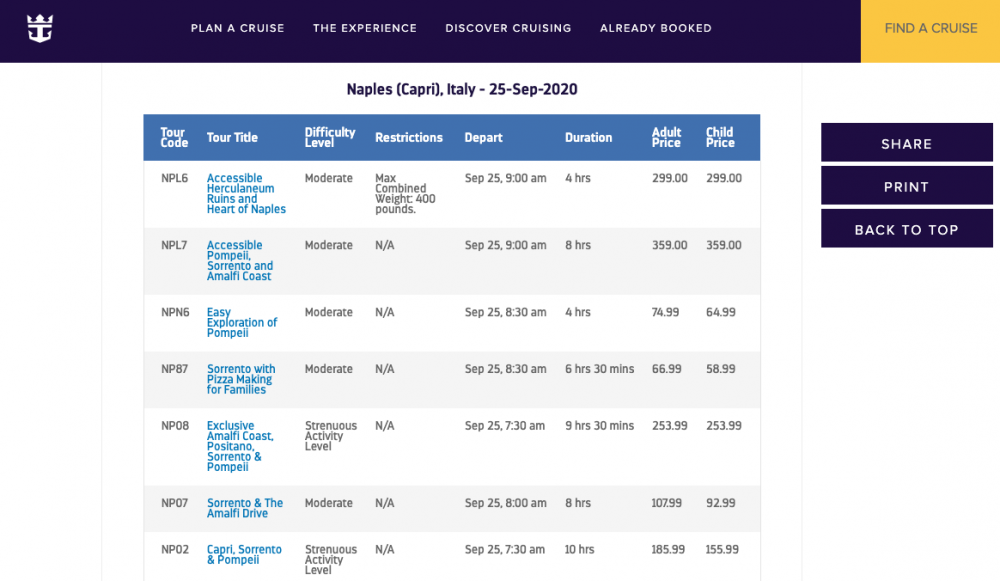Image resolution: width=1000 pixels, height=581 pixels.
Task: Open Exclusive Amalfi Coast, Positano, Sorrento & Pompeii link
Action: pyautogui.click(x=240, y=446)
